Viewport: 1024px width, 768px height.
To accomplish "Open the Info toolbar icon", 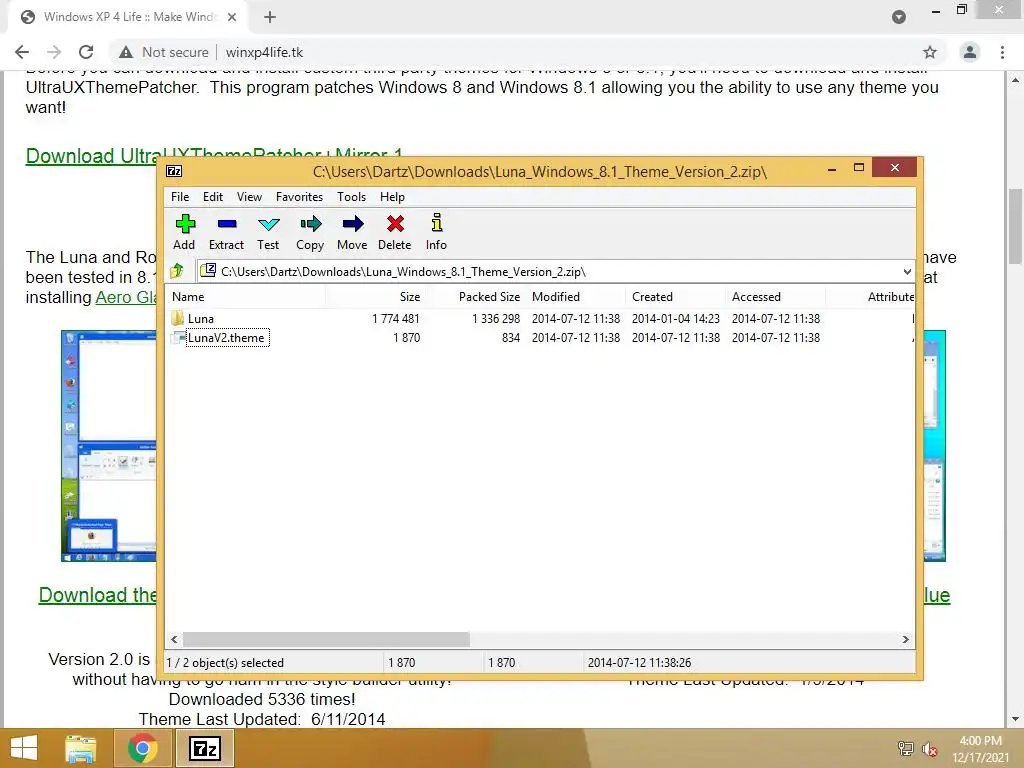I will tap(437, 223).
